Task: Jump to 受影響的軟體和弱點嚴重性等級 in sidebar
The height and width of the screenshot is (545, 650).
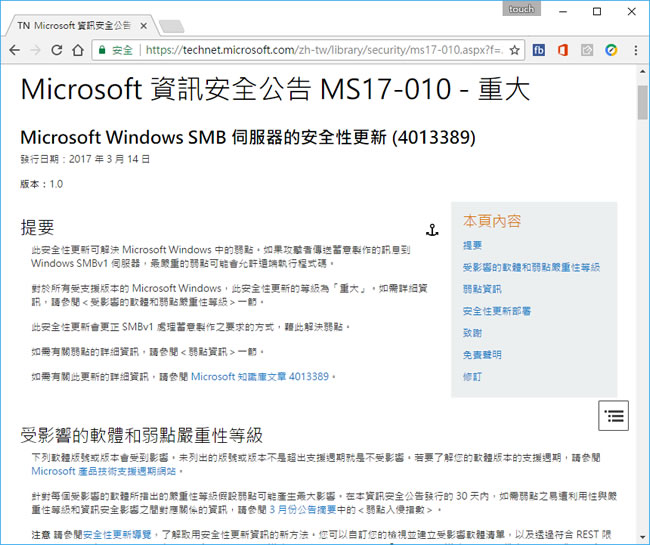Action: [x=531, y=267]
